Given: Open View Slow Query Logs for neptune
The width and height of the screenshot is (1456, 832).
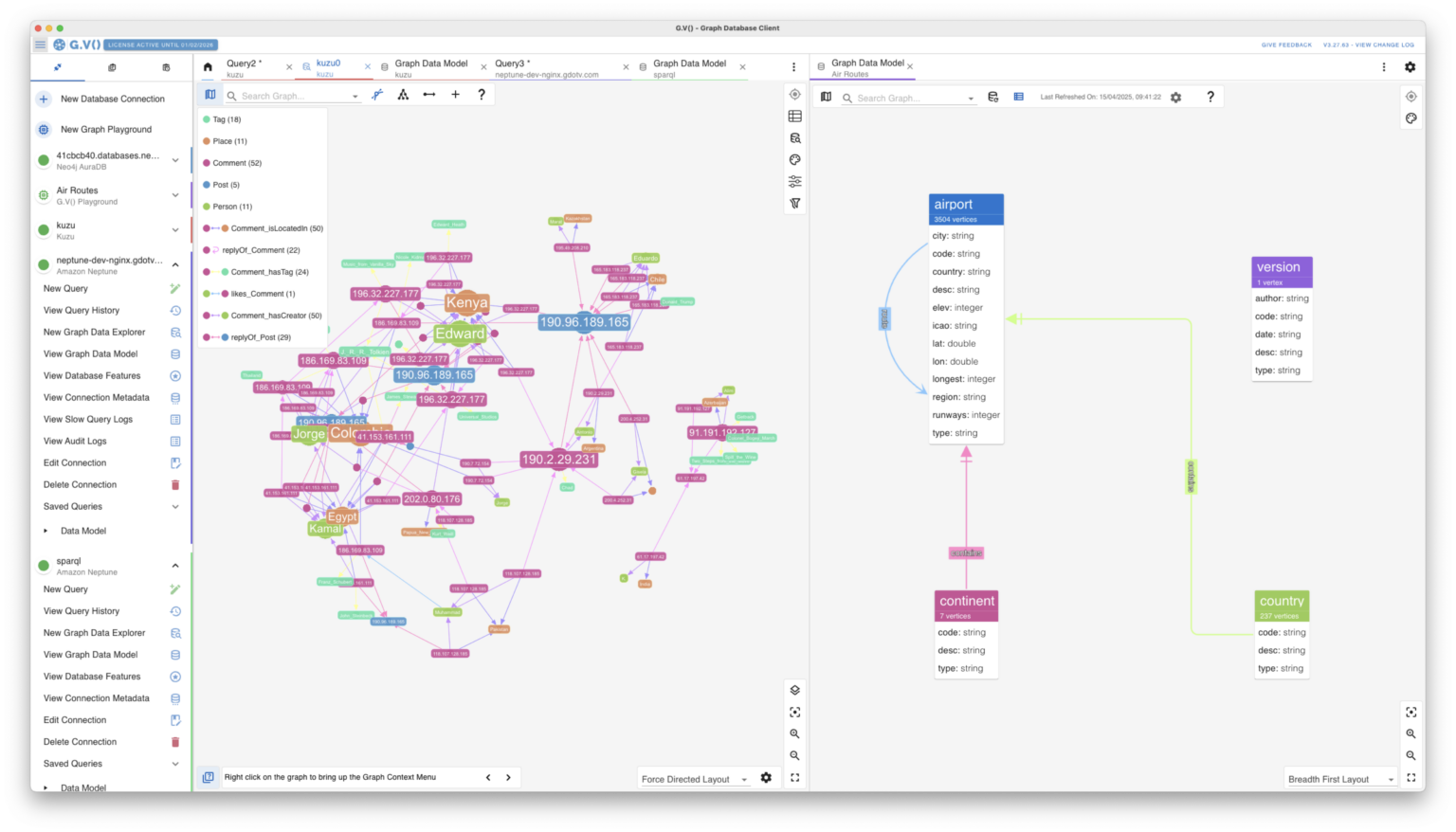Looking at the screenshot, I should [88, 420].
